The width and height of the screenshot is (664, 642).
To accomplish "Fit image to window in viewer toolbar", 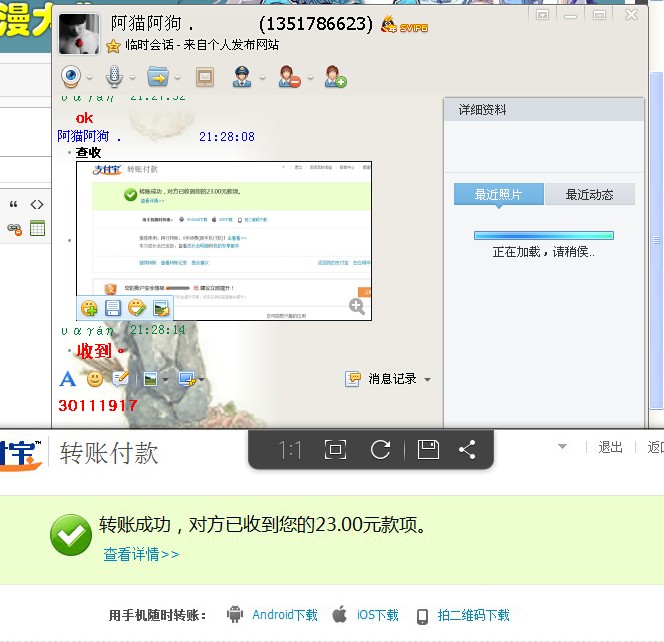I will (x=335, y=449).
